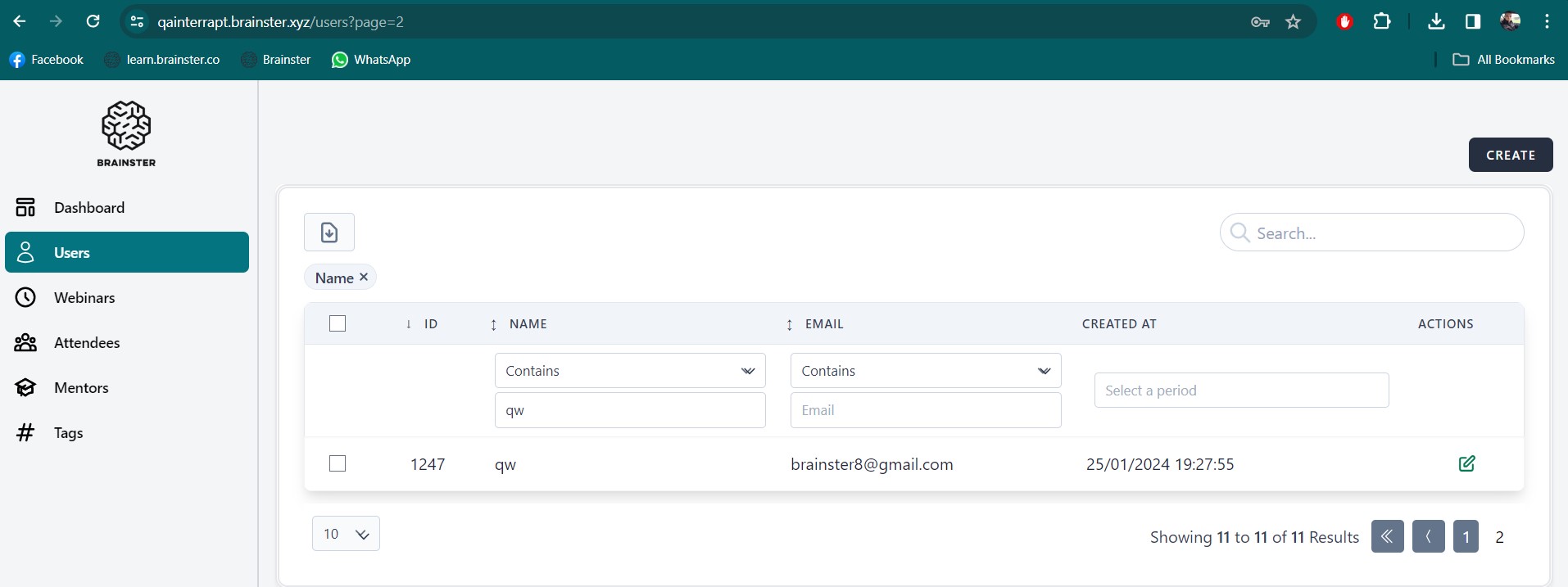This screenshot has width=1568, height=587.
Task: Open browser extensions puzzle icon
Action: [x=1381, y=22]
